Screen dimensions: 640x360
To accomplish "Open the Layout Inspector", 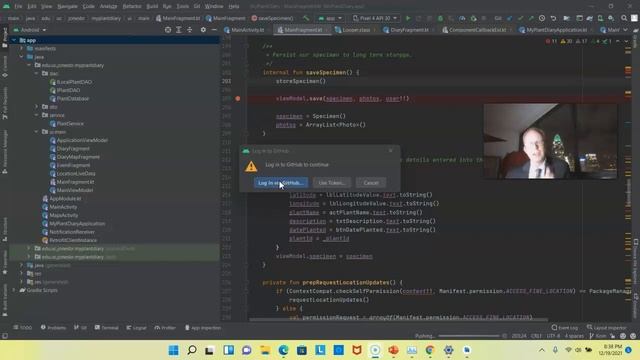I will click(606, 327).
